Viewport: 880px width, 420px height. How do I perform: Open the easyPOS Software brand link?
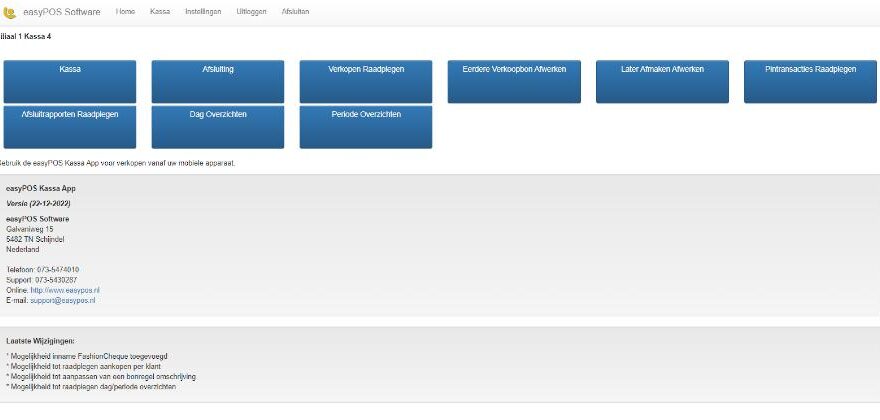pos(62,12)
